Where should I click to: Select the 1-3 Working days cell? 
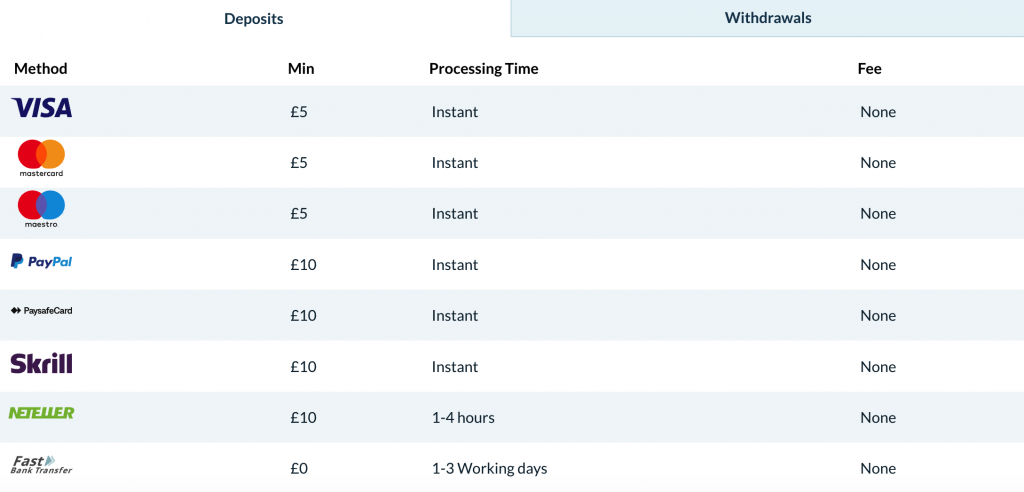pyautogui.click(x=489, y=468)
